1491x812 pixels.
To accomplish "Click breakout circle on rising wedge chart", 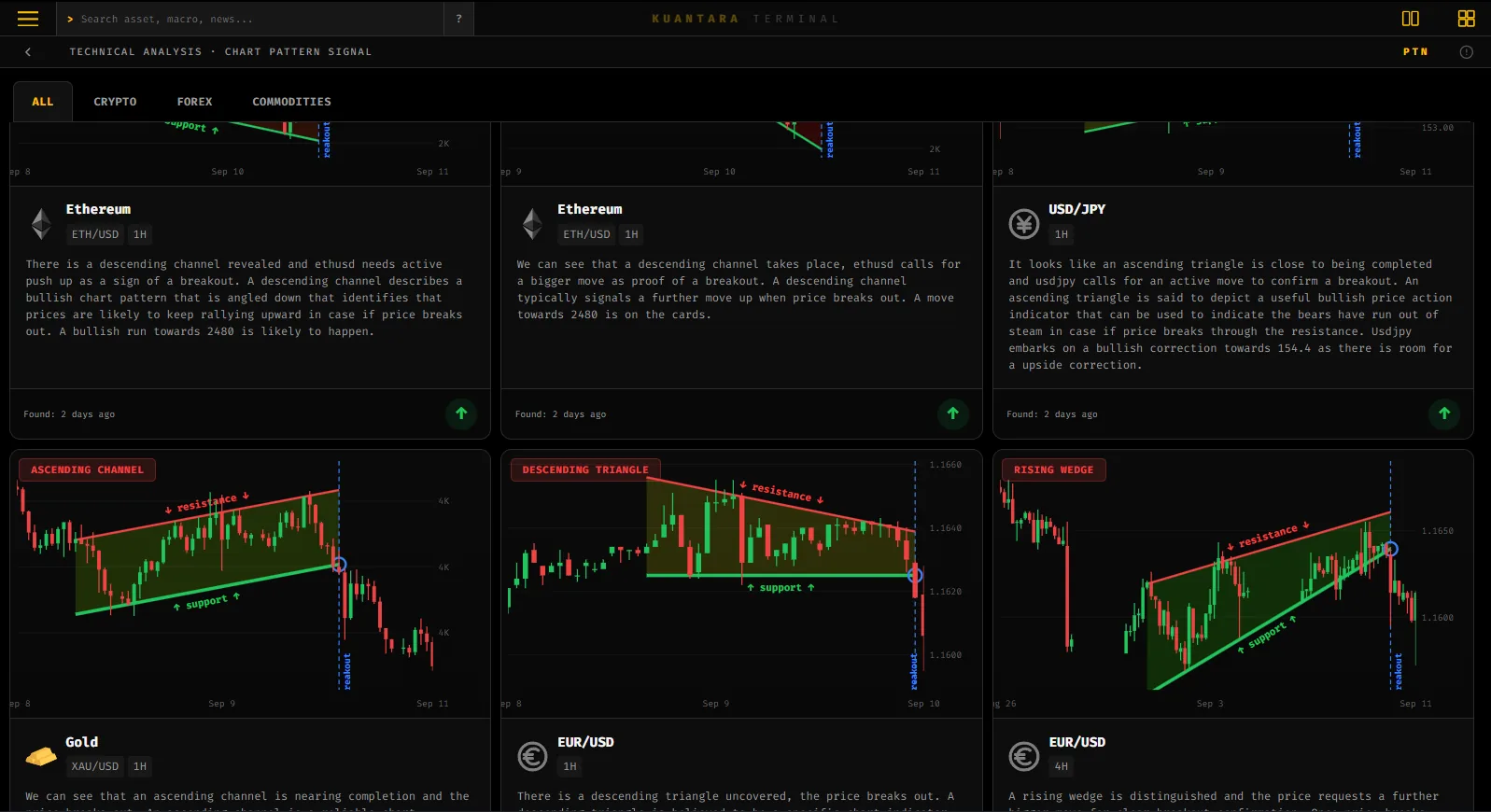I will point(1390,549).
